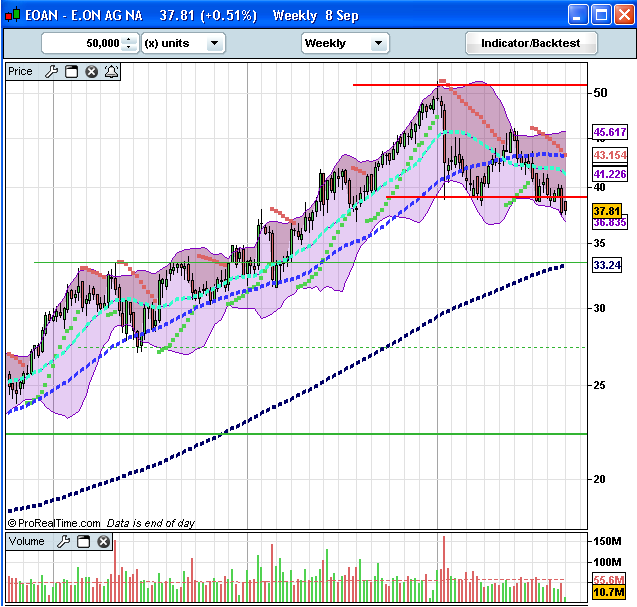Click the ProRealTime.com copyright text
The image size is (637, 607).
pos(54,523)
